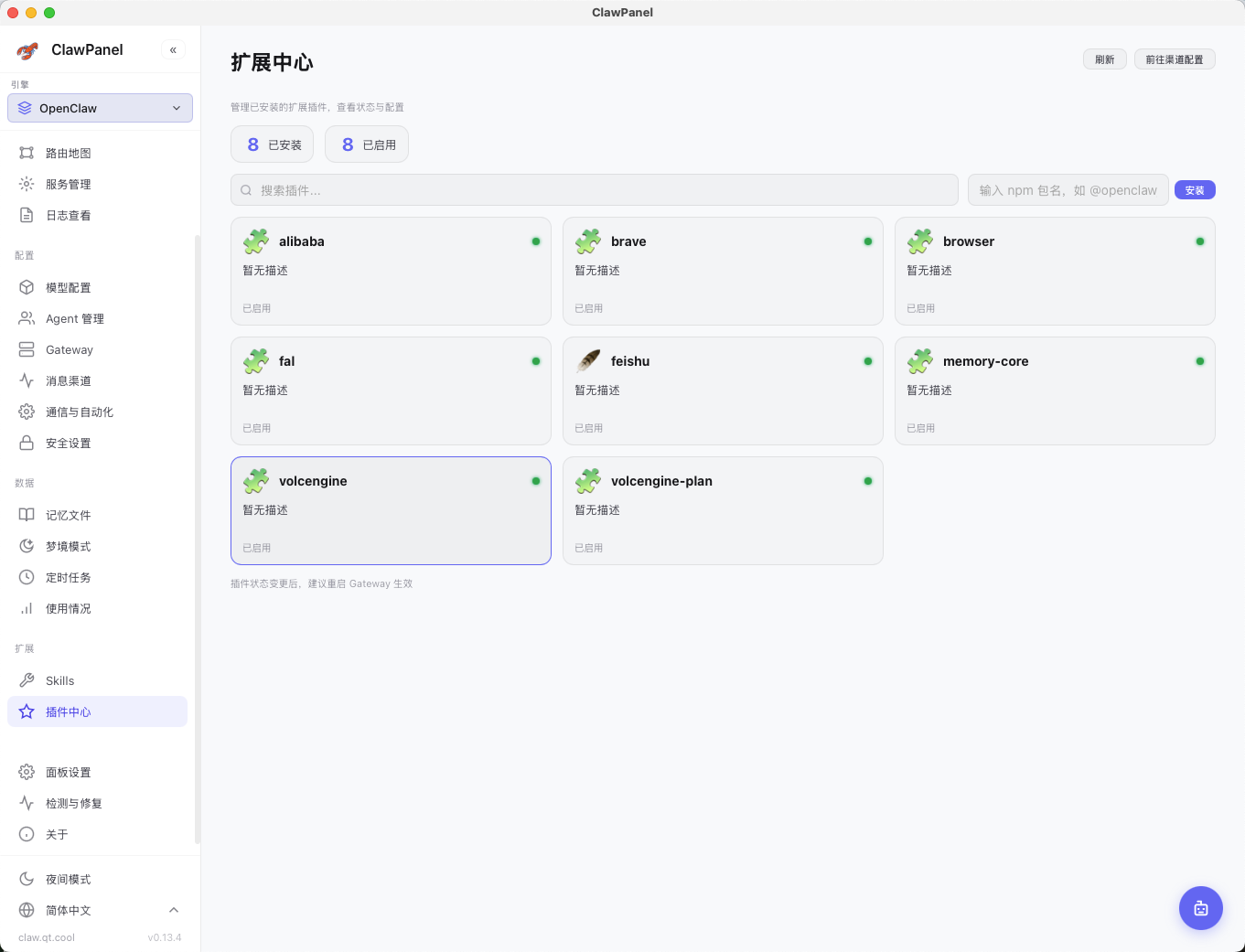The height and width of the screenshot is (952, 1245).
Task: Click the 刷新 refresh button
Action: (x=1104, y=59)
